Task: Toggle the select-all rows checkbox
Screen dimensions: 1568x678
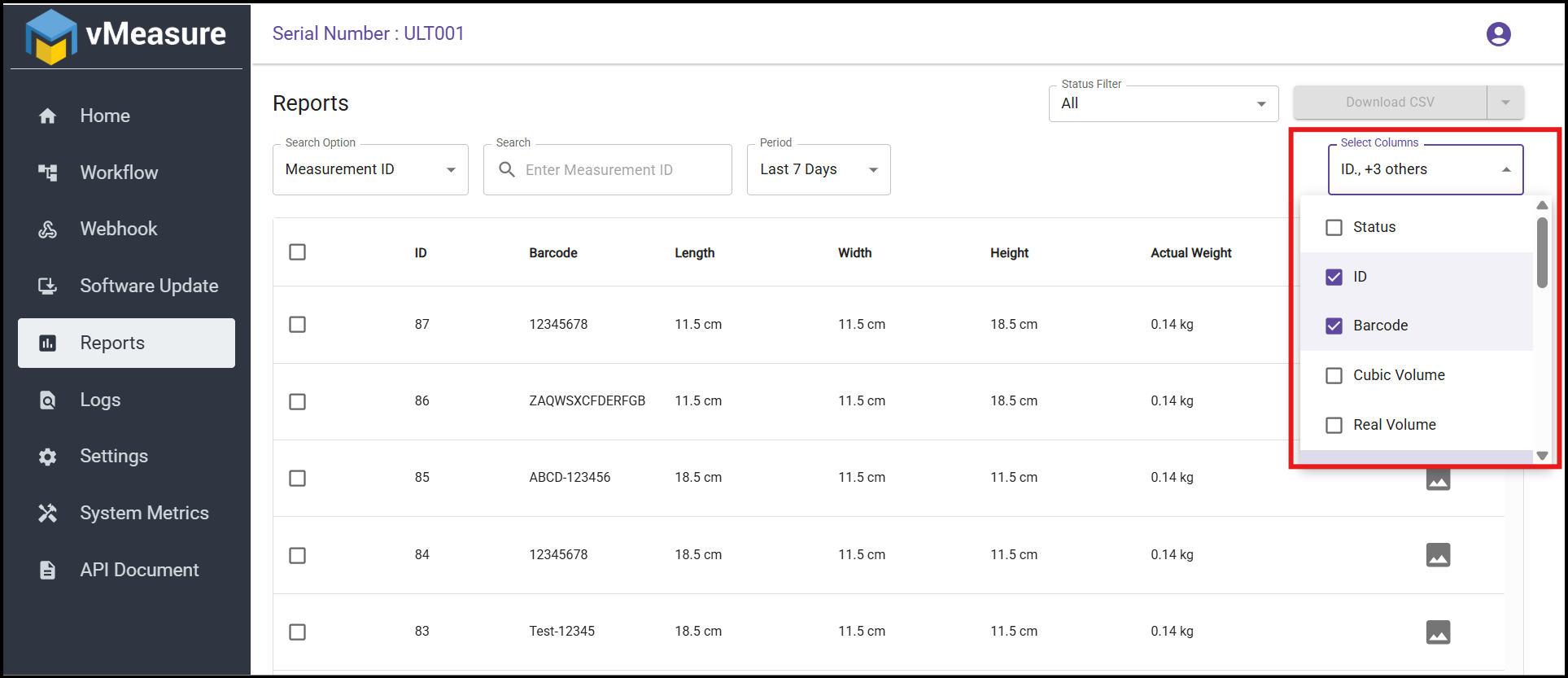Action: (x=298, y=252)
